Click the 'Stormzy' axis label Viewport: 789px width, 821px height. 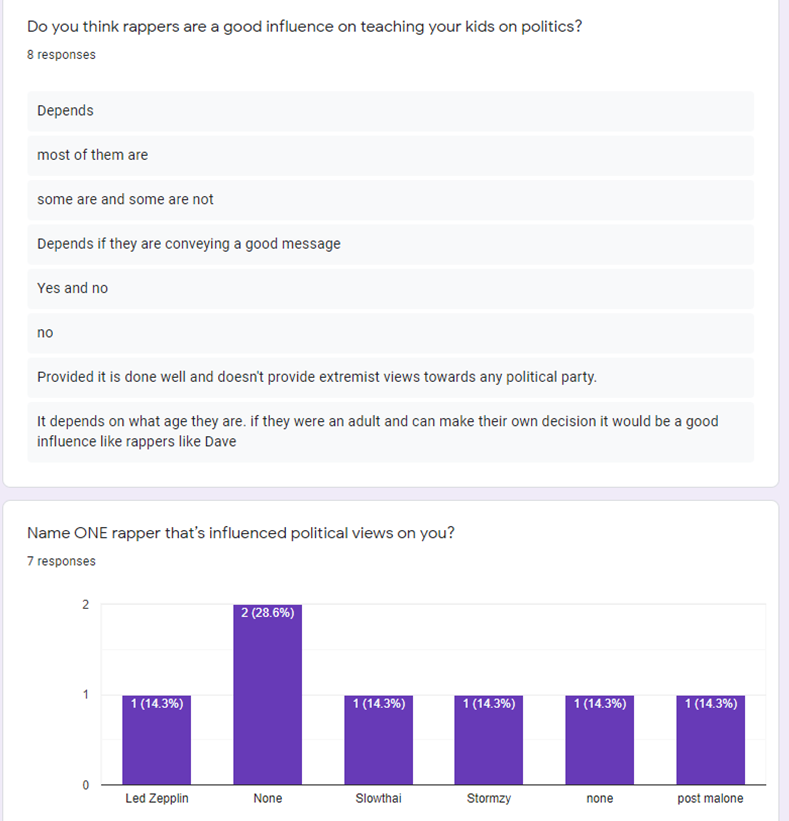tap(488, 798)
